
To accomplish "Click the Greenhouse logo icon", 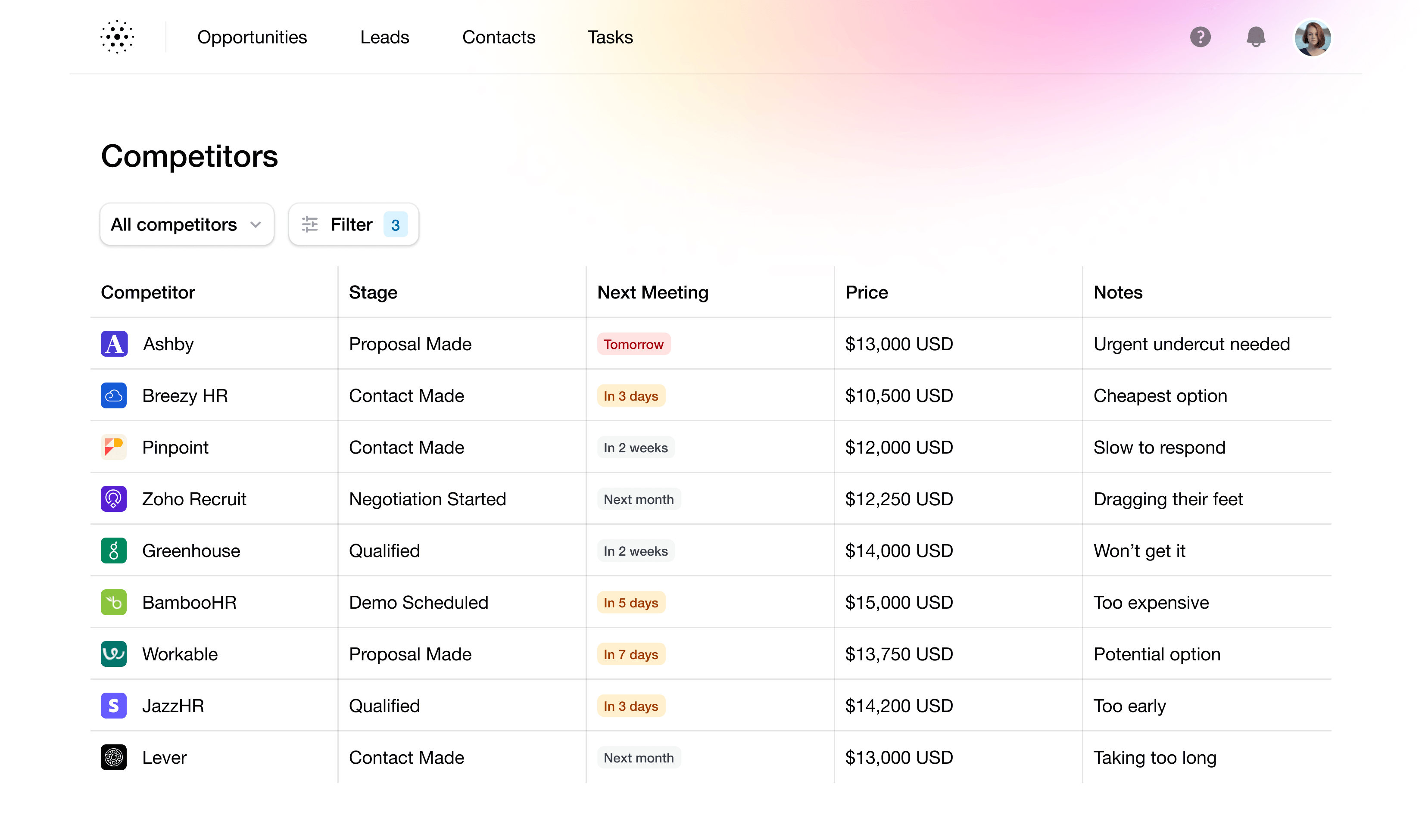I will (x=114, y=550).
